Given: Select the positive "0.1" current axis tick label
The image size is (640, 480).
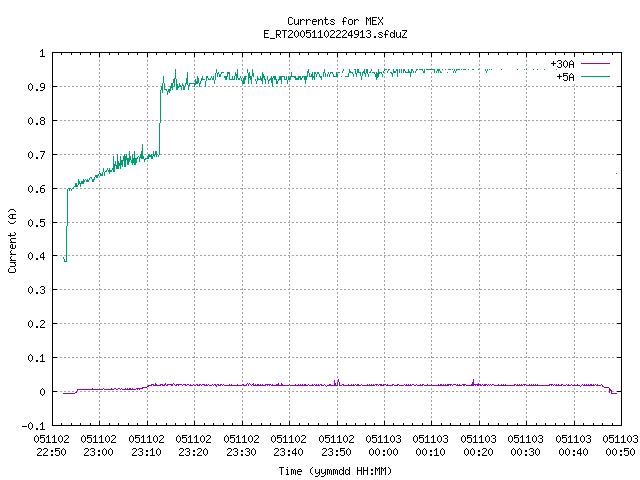Looking at the screenshot, I should pos(36,358).
